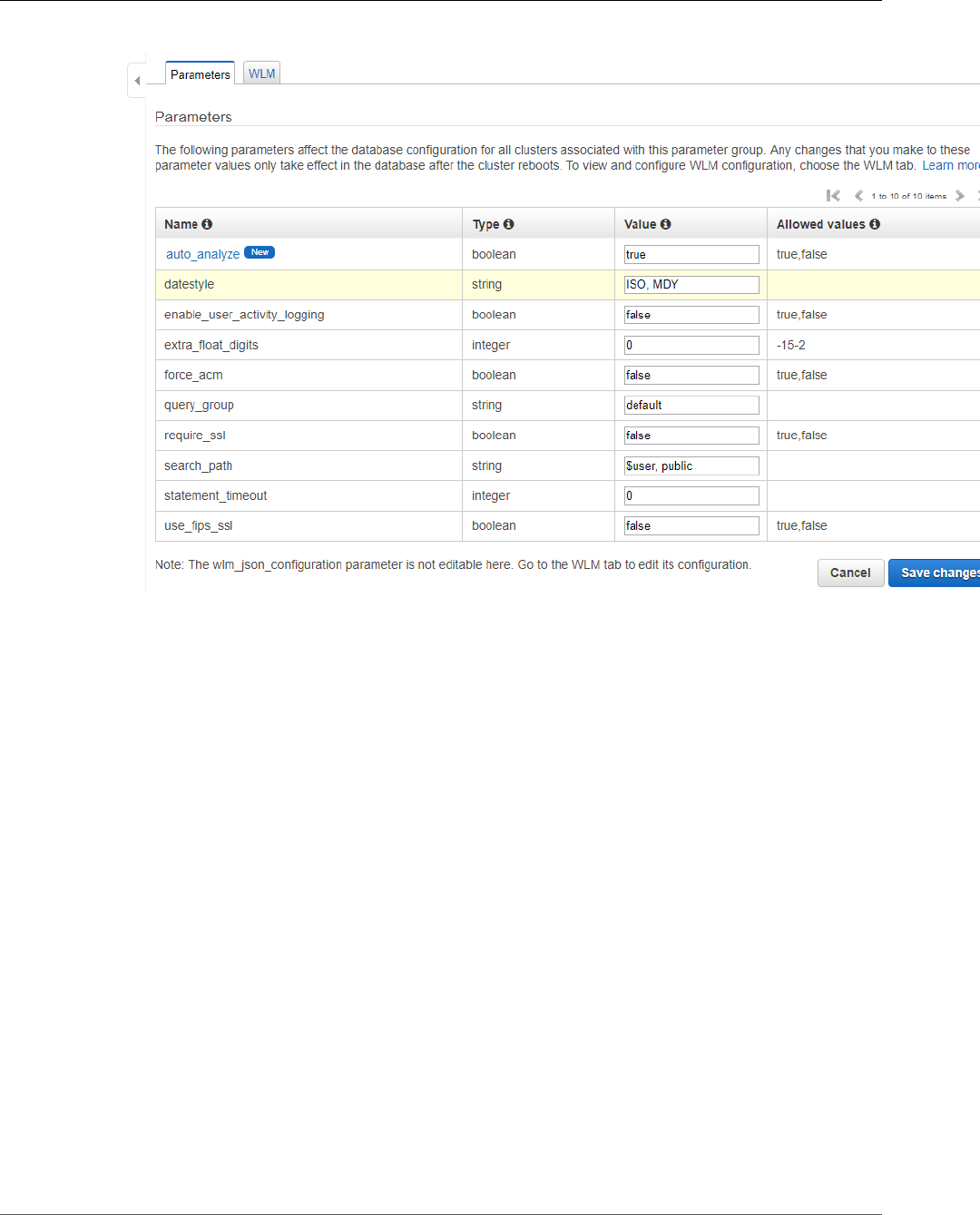Viewport: 980px width, 1215px height.
Task: Click the Name column info icon
Action: click(x=207, y=224)
